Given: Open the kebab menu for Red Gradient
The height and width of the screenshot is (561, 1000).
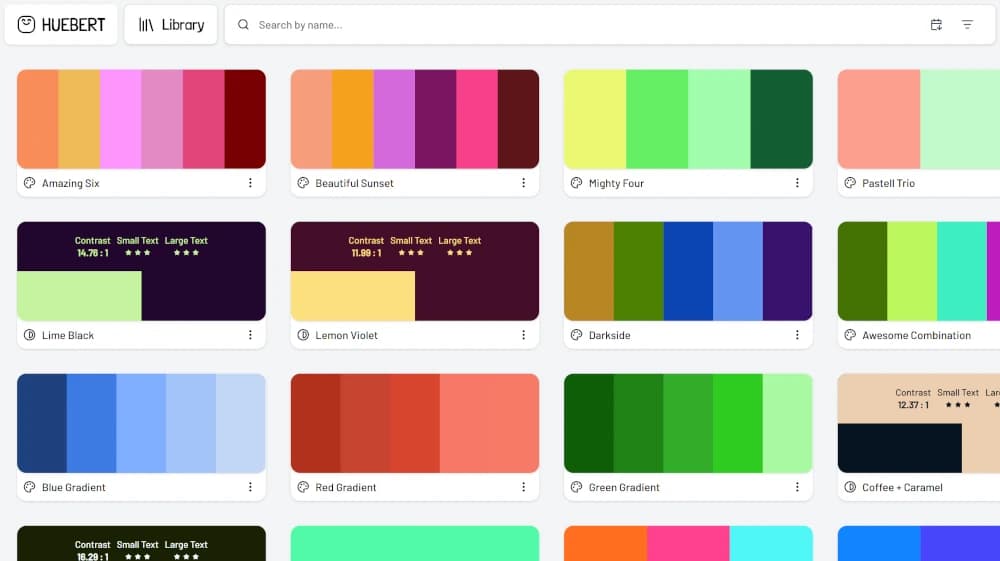Looking at the screenshot, I should [x=523, y=487].
